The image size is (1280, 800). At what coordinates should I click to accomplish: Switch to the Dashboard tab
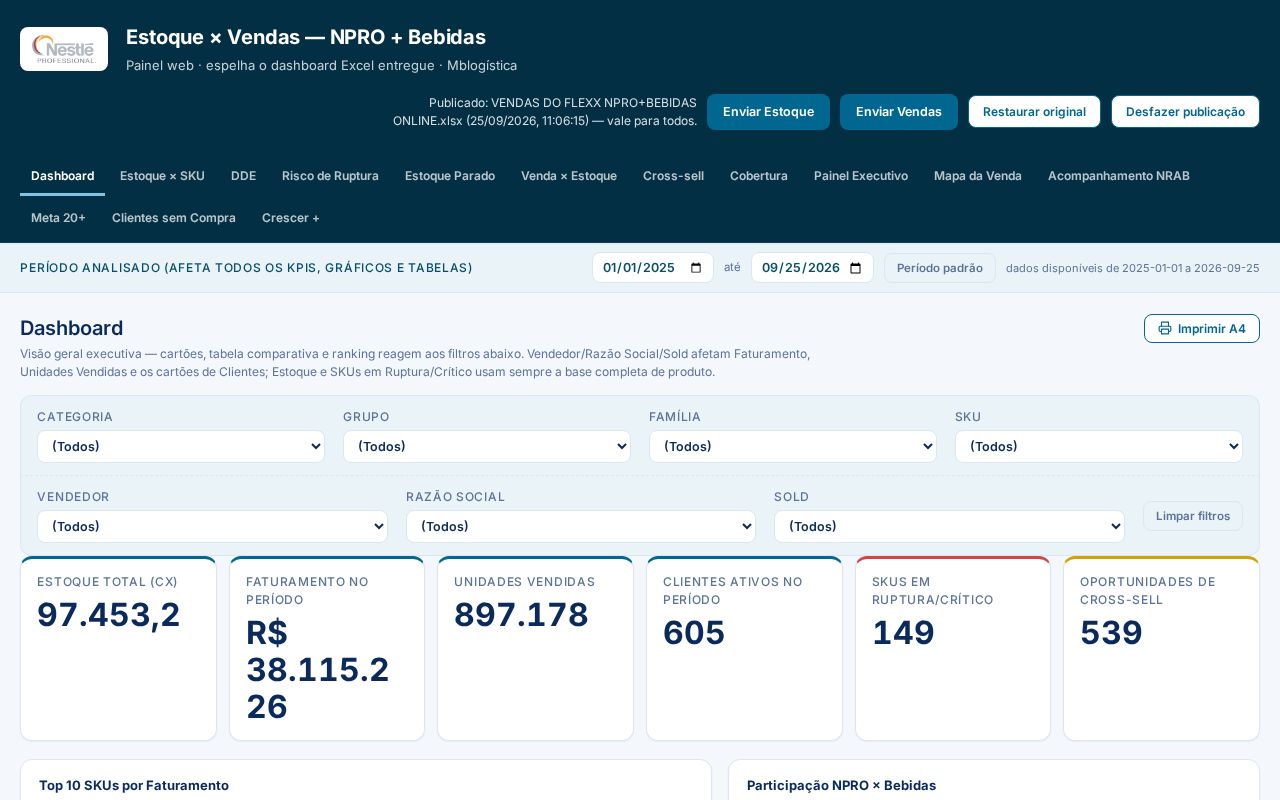(62, 176)
